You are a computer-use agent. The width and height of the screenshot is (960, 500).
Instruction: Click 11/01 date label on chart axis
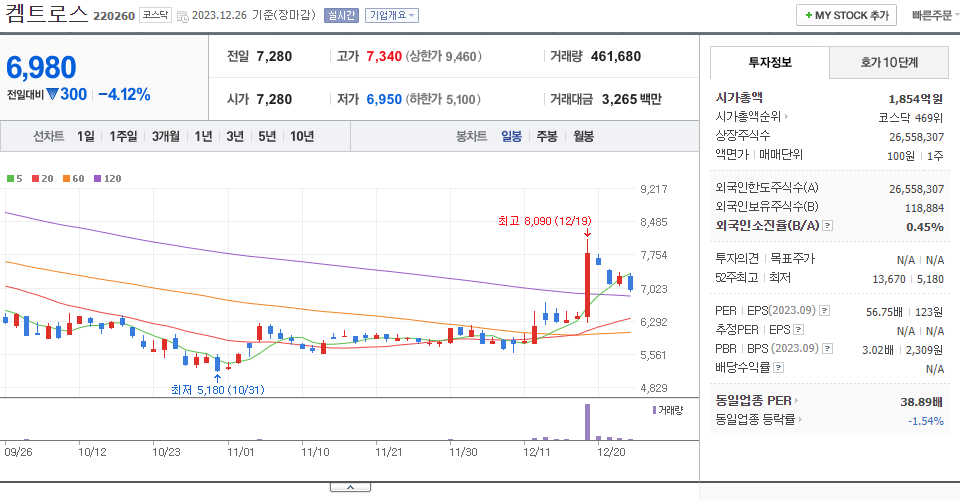tap(240, 452)
